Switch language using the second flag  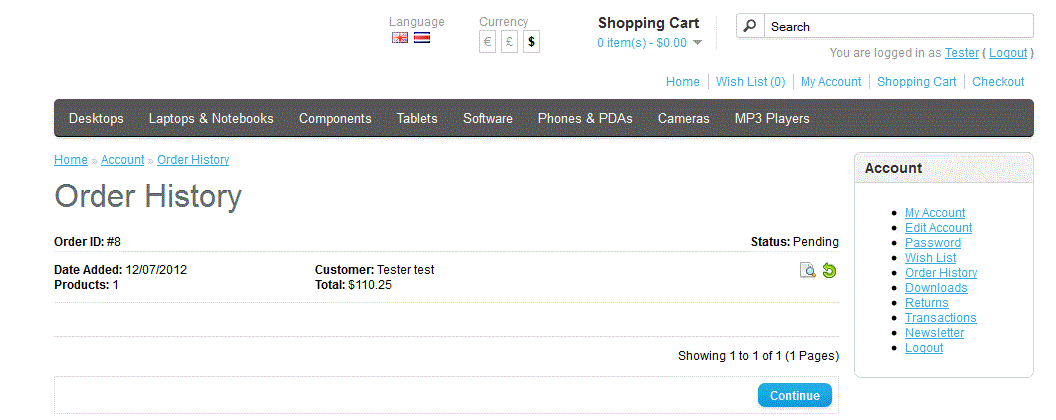click(x=422, y=38)
